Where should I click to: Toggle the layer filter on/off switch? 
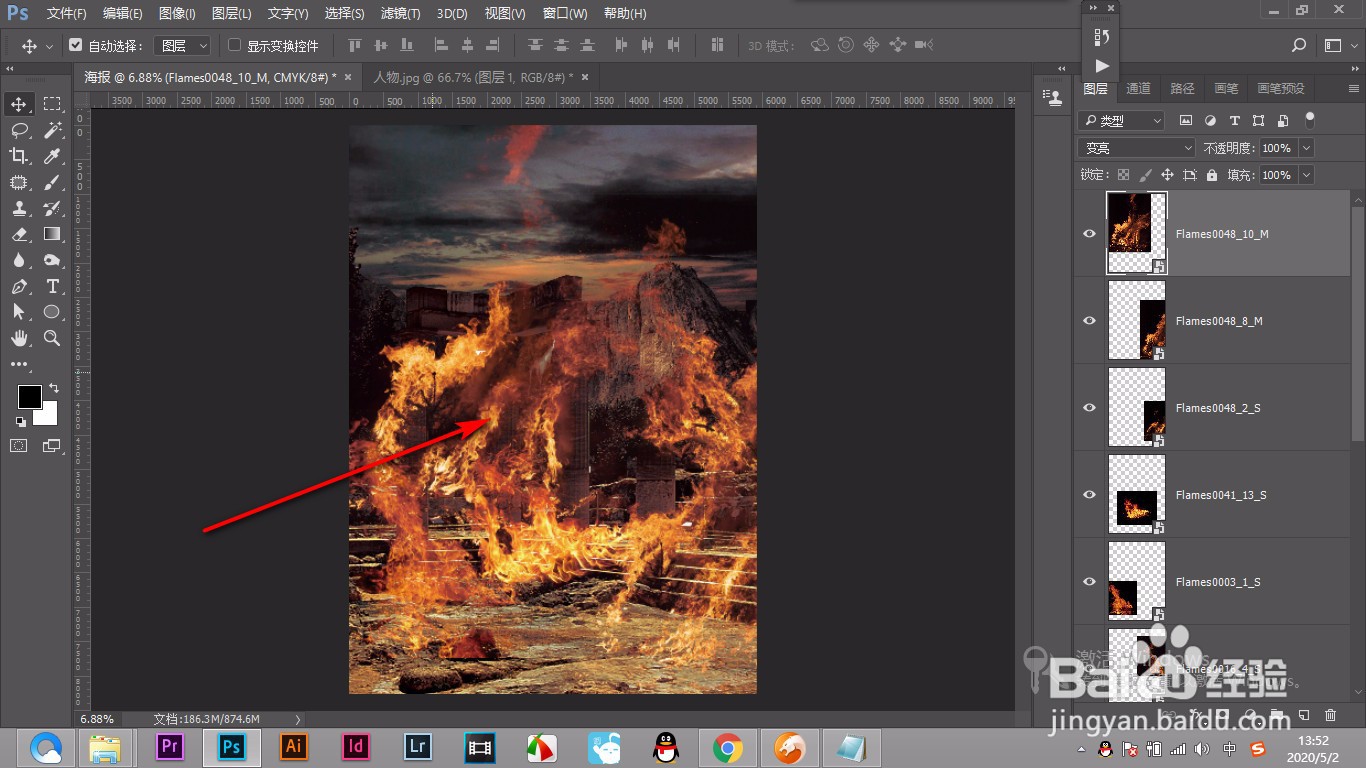[x=1310, y=120]
